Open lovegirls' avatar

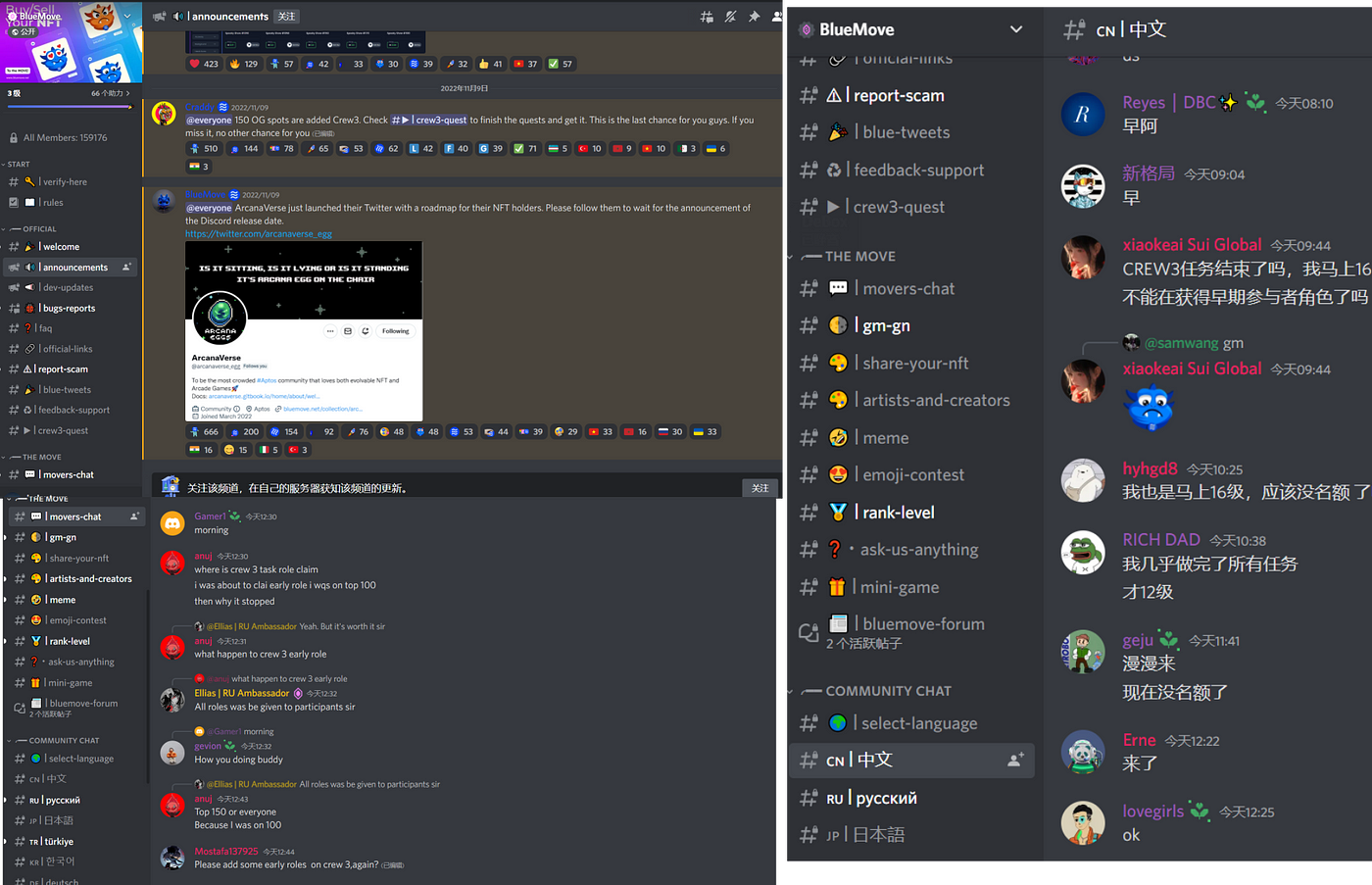click(x=1083, y=822)
